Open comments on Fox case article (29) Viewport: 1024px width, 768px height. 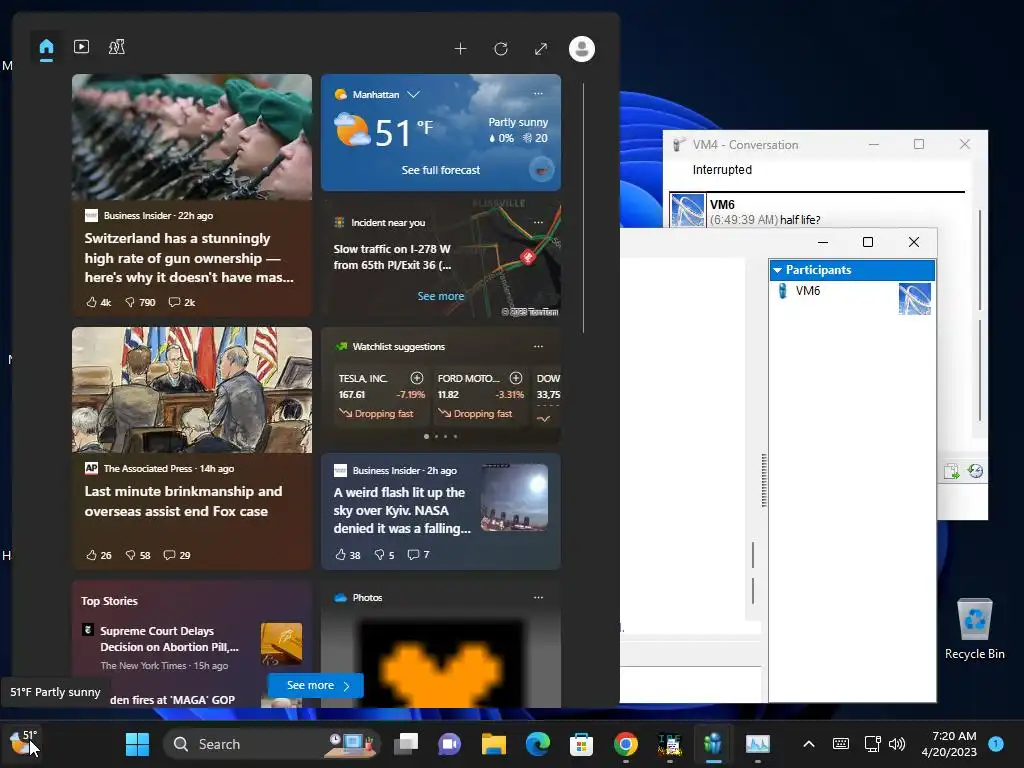point(176,555)
